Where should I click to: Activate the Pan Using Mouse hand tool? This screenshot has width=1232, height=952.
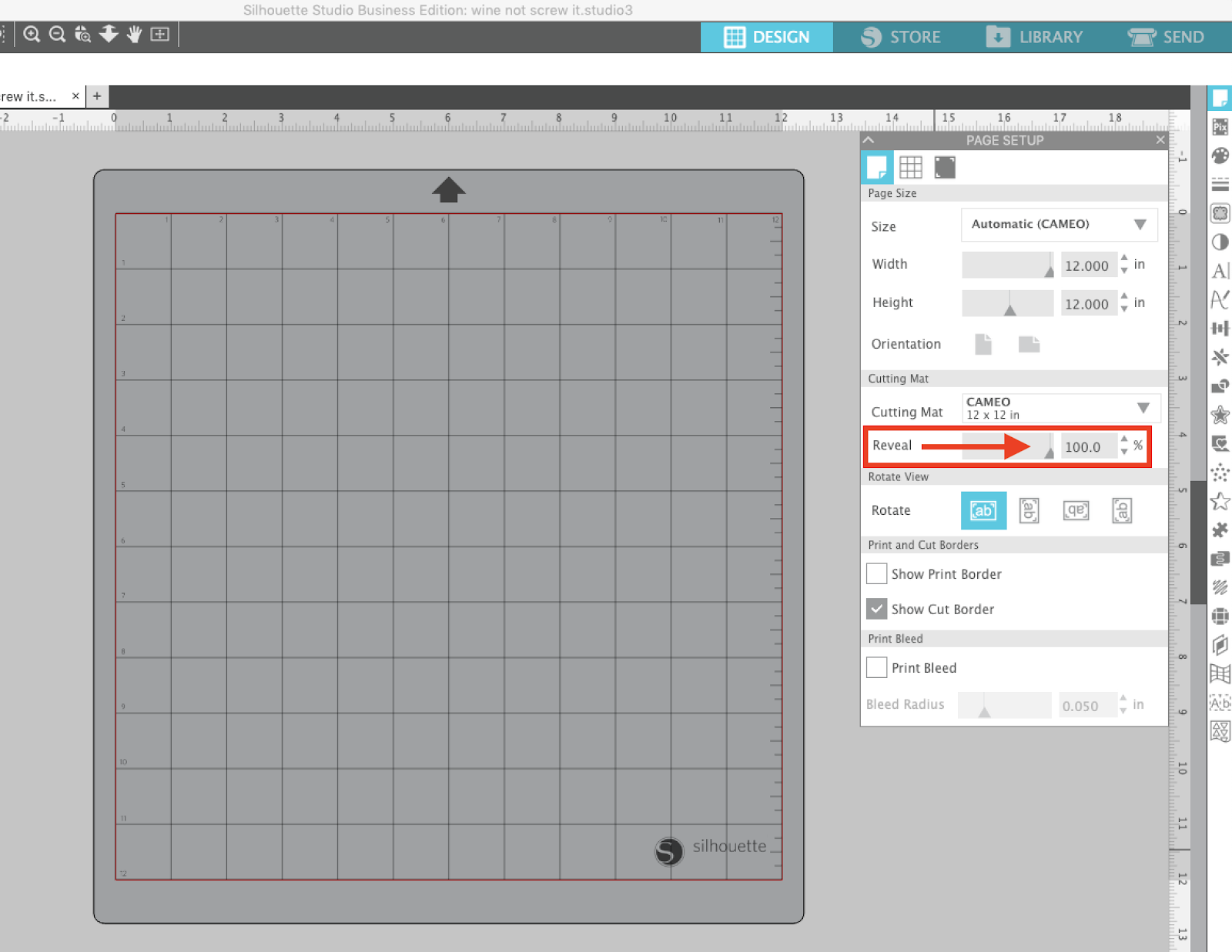click(x=133, y=34)
